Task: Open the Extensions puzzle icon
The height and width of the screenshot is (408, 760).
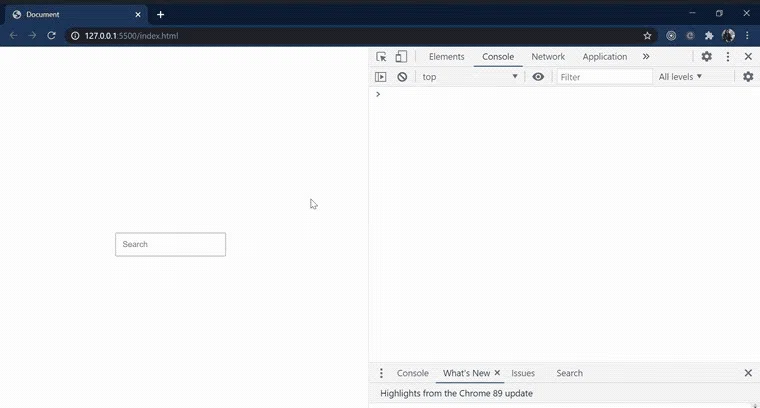Action: pyautogui.click(x=709, y=35)
